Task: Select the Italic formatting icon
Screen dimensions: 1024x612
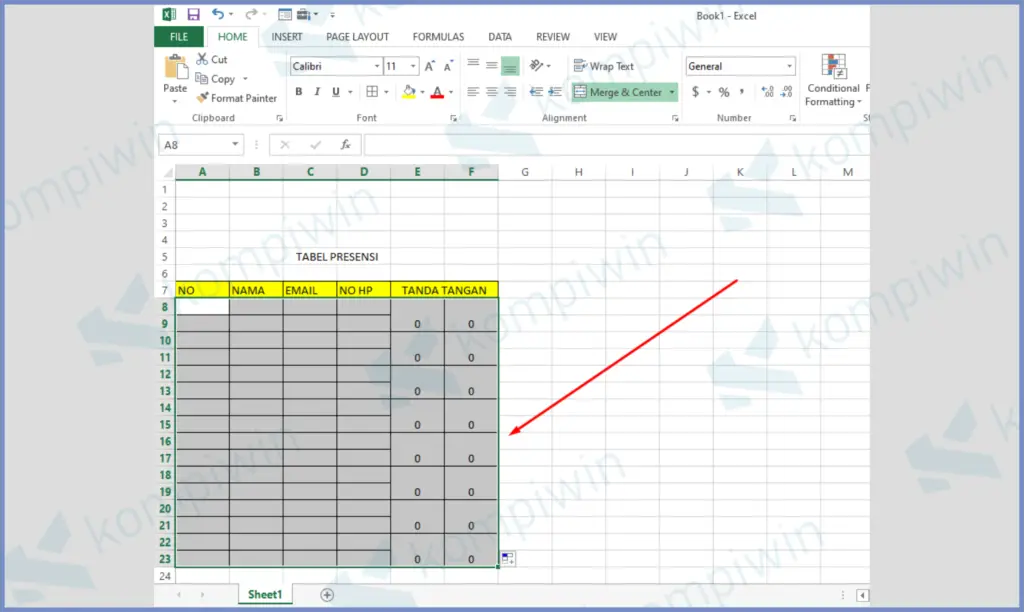Action: pyautogui.click(x=318, y=91)
